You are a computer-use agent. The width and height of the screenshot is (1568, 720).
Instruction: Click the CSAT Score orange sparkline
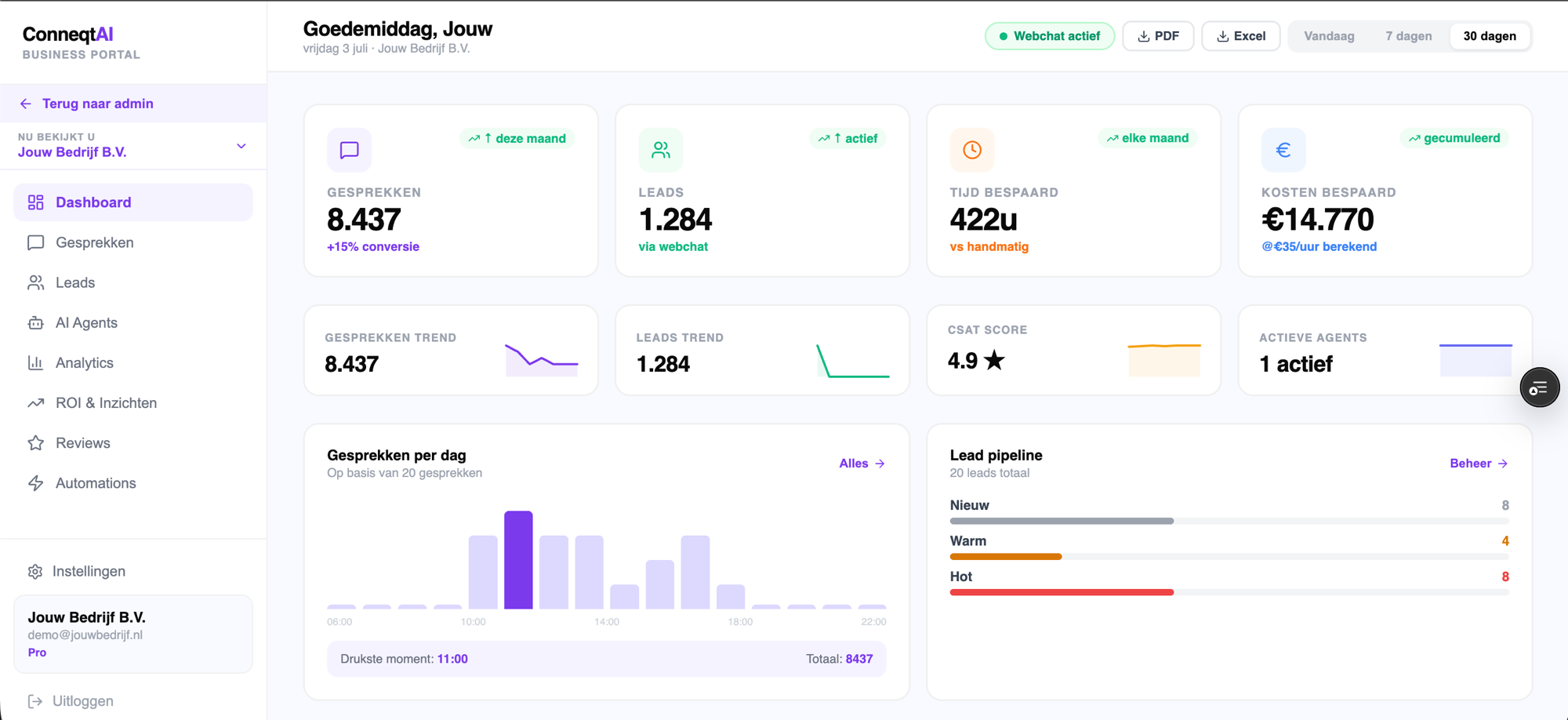(1164, 360)
